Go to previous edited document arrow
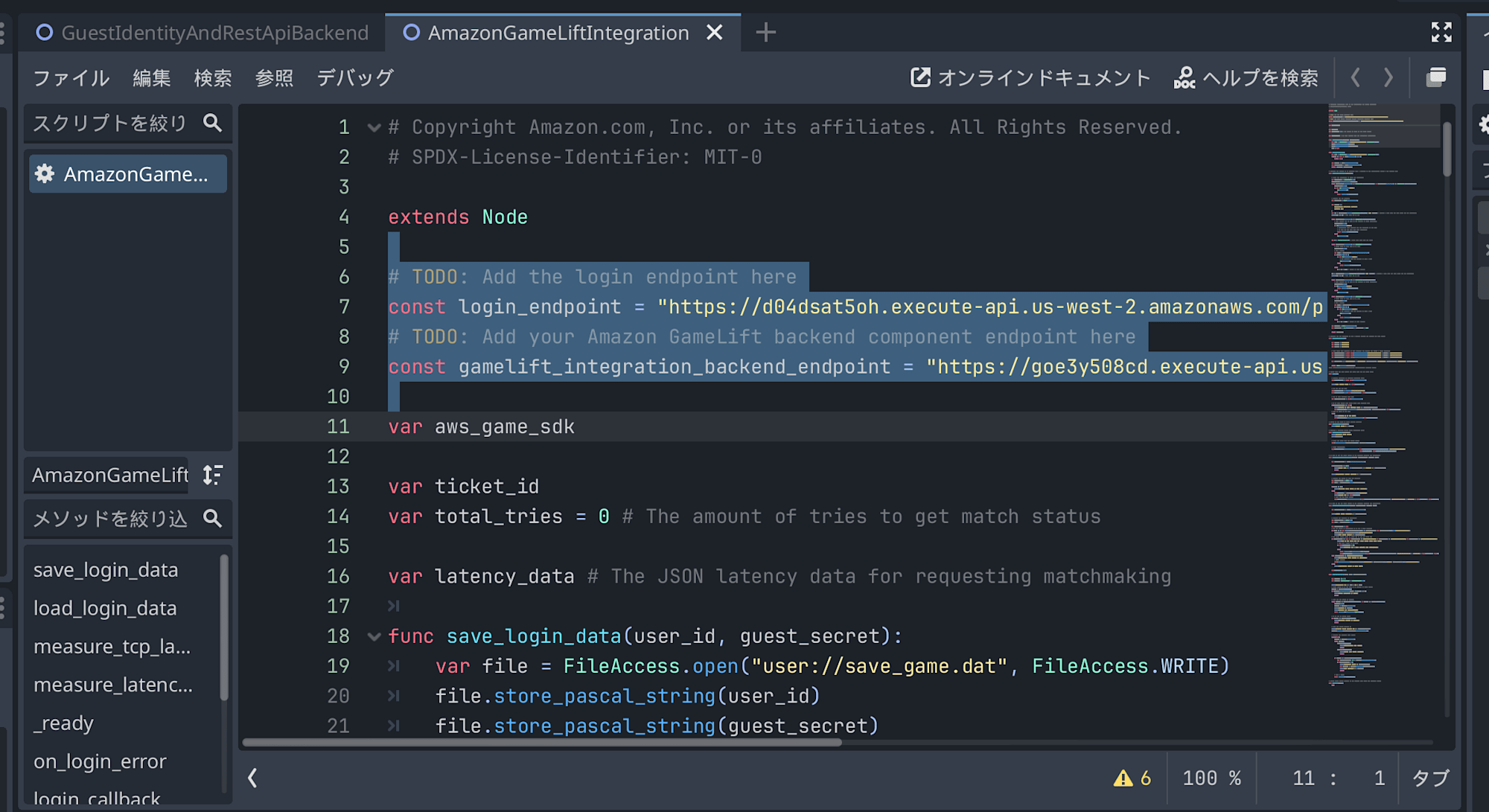The height and width of the screenshot is (812, 1489). 1356,77
